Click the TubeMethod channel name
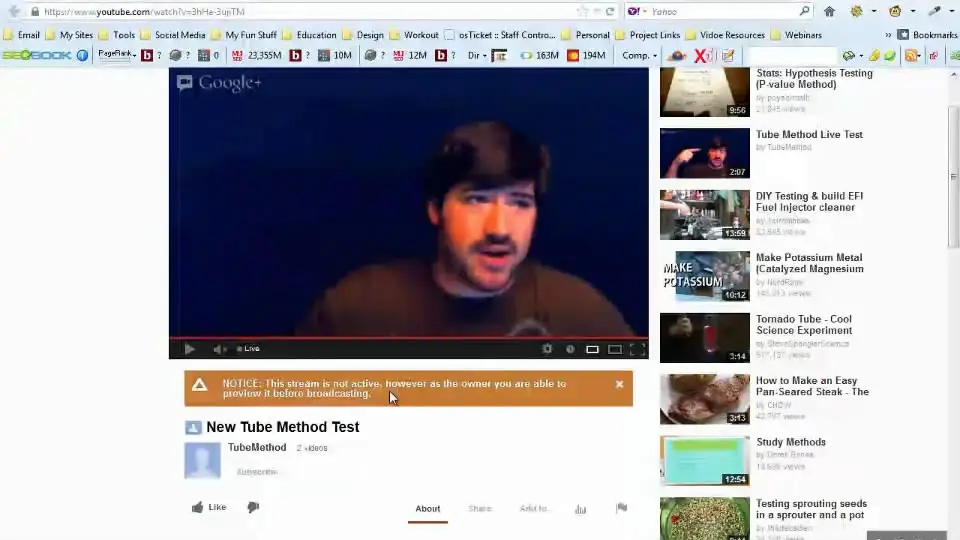 pyautogui.click(x=257, y=447)
